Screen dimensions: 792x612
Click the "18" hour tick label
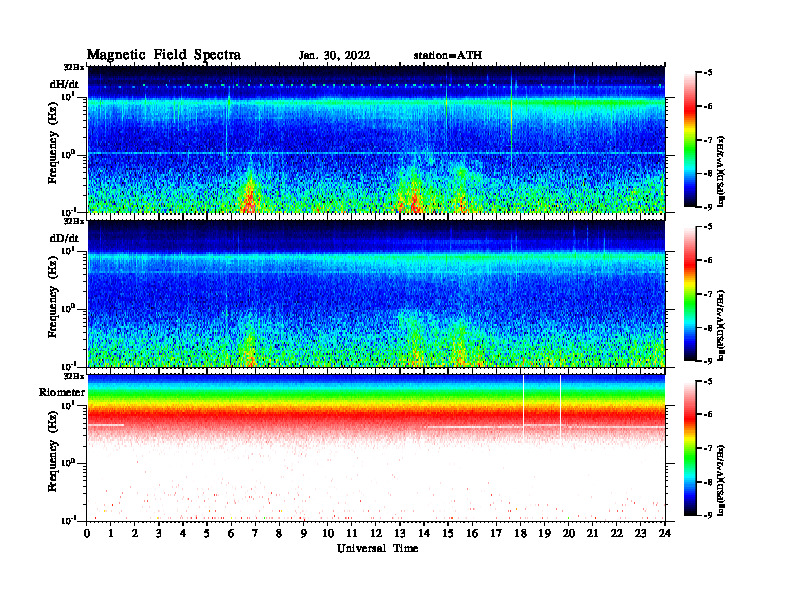[520, 534]
